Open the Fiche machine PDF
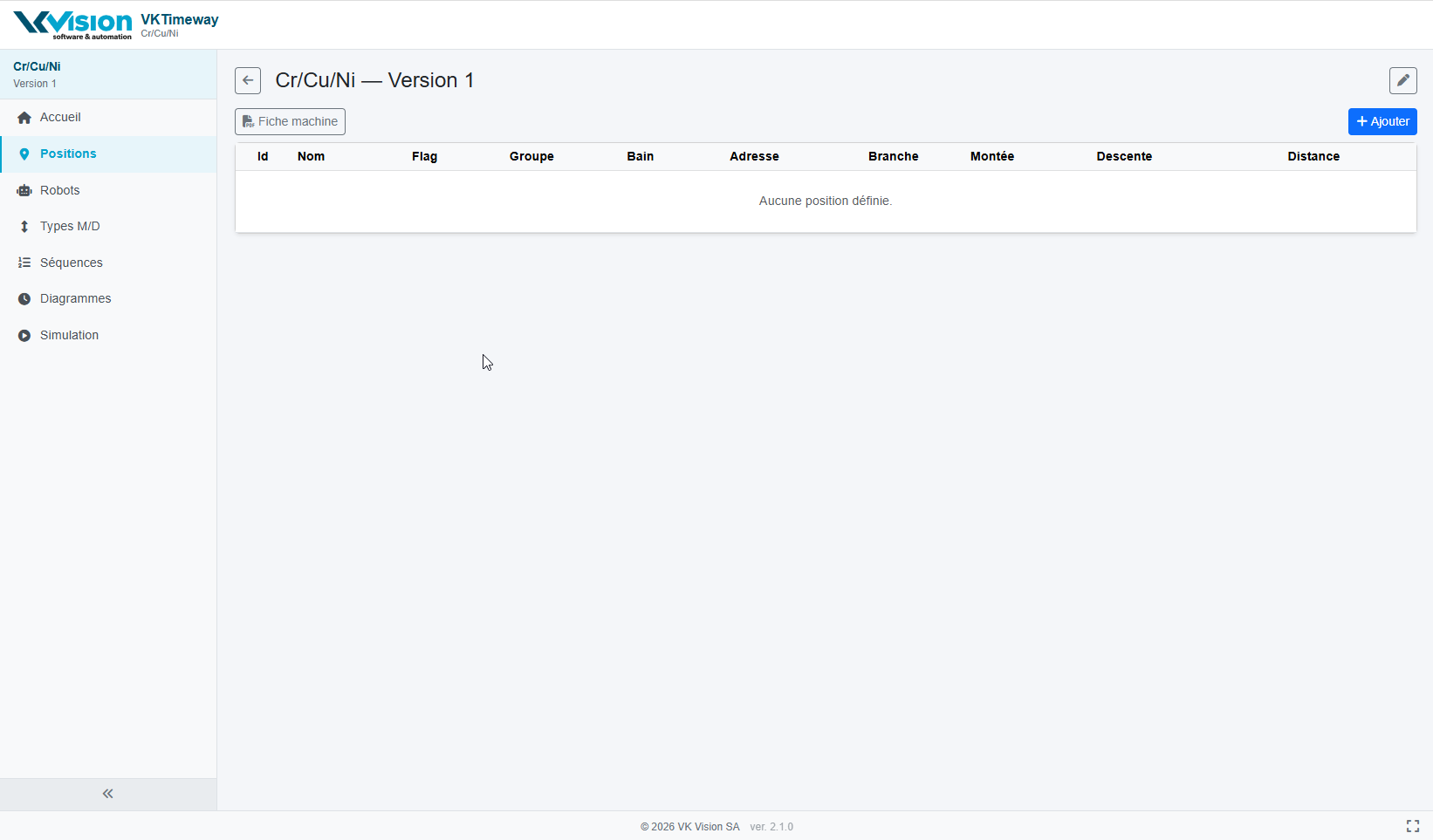The height and width of the screenshot is (840, 1433). (x=290, y=121)
